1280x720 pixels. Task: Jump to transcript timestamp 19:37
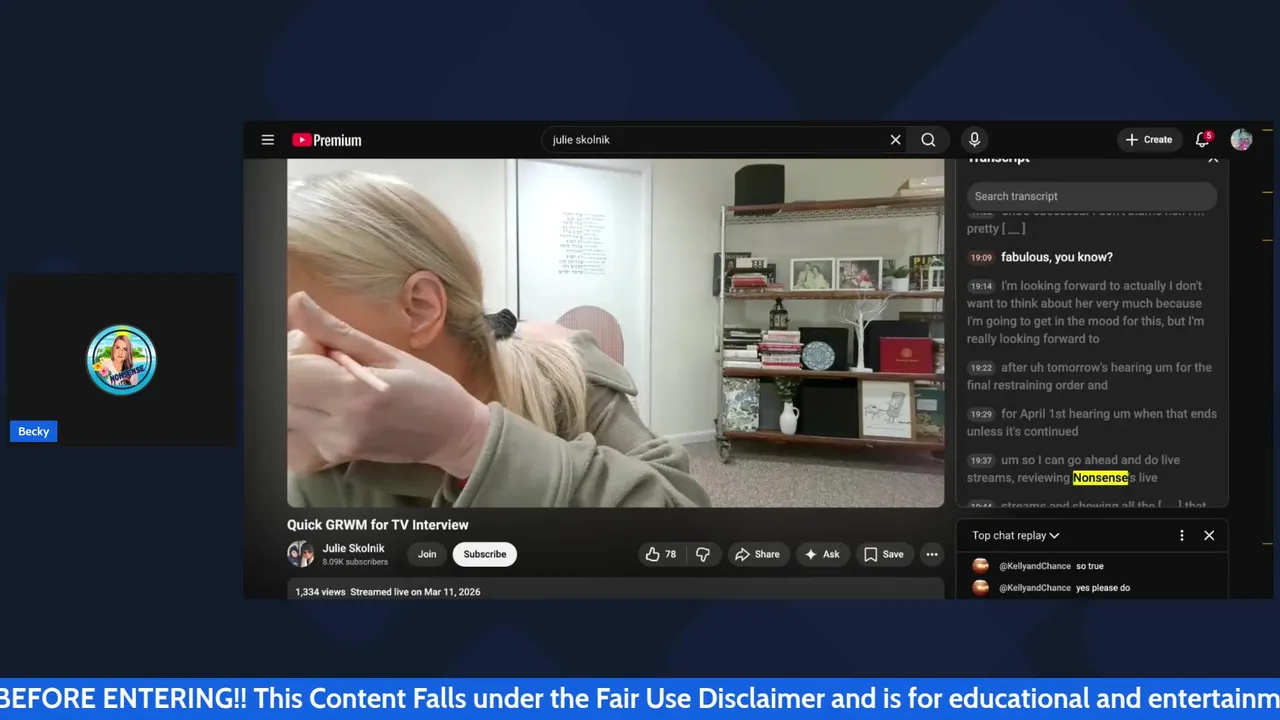point(981,460)
